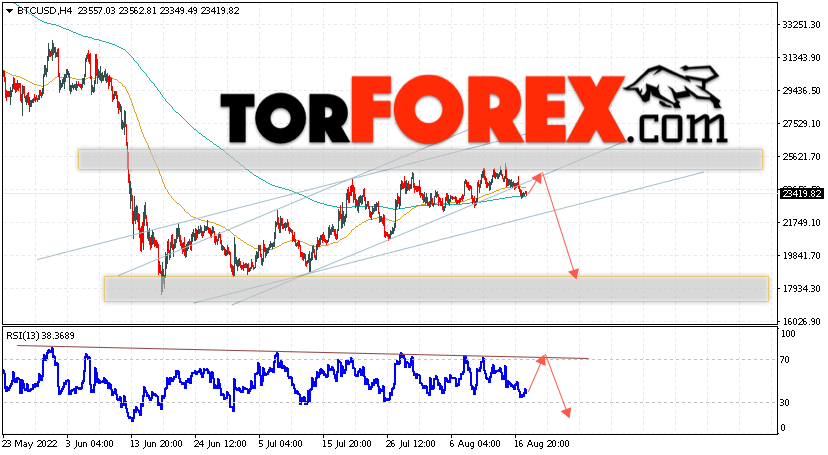Select the 31343.90 price axis label
828x455 pixels.
[802, 58]
